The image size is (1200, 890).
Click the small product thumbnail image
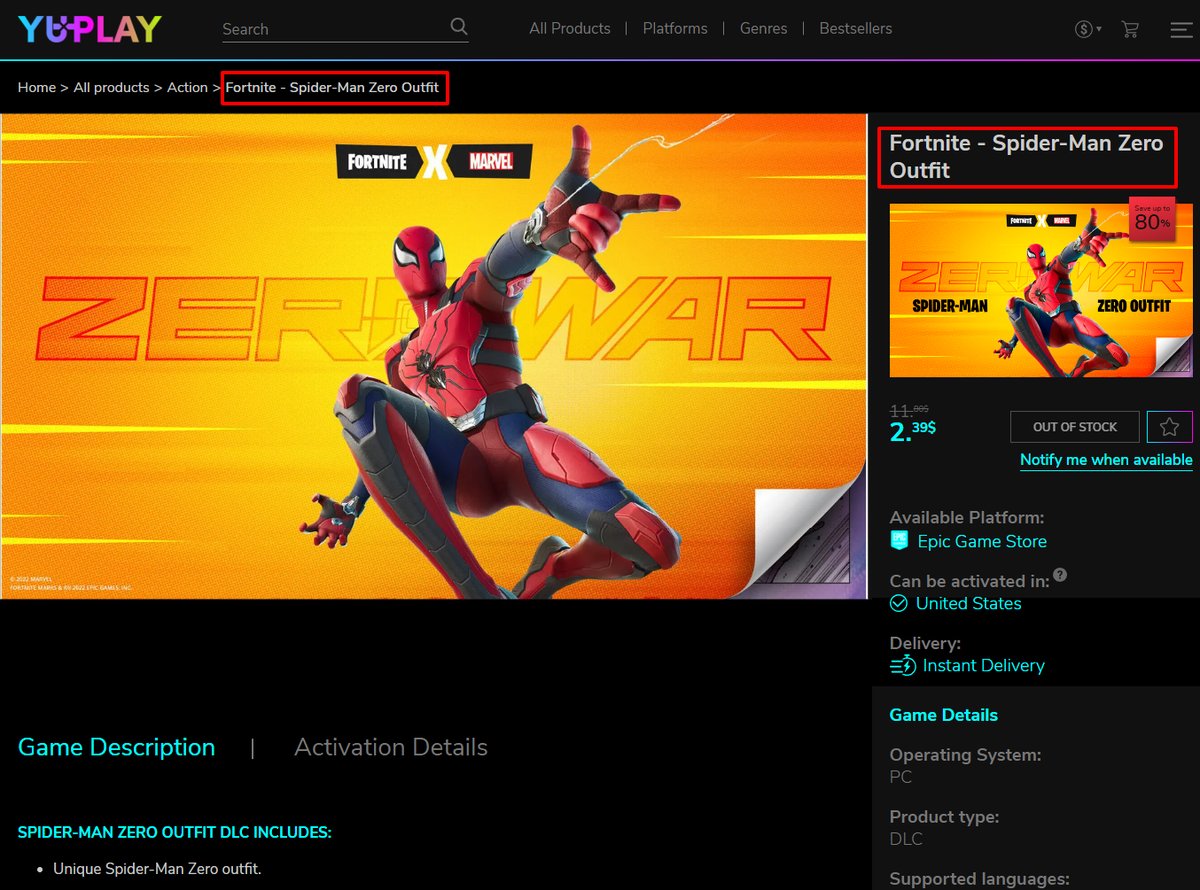pos(1041,290)
